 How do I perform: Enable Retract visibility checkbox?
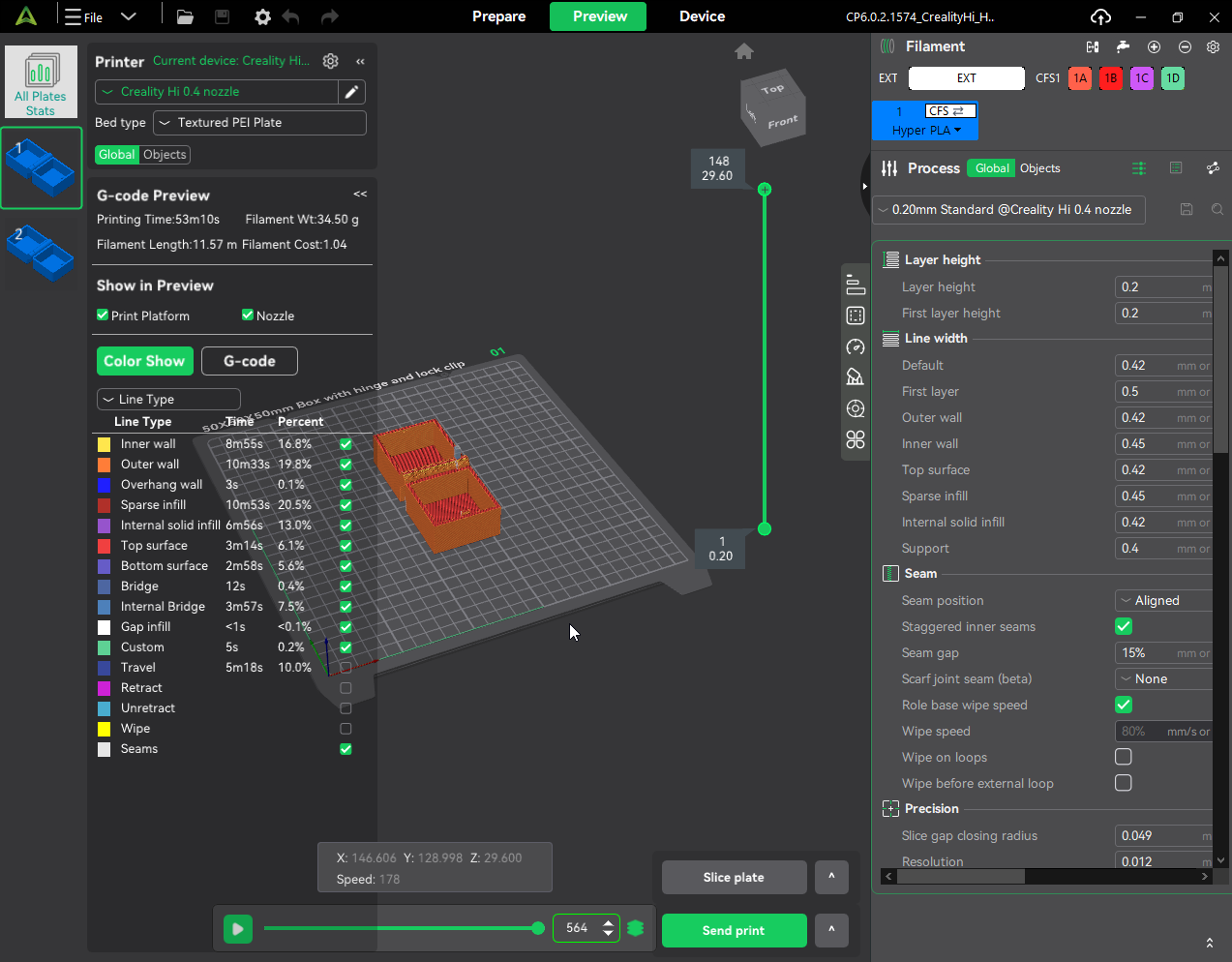coord(346,688)
